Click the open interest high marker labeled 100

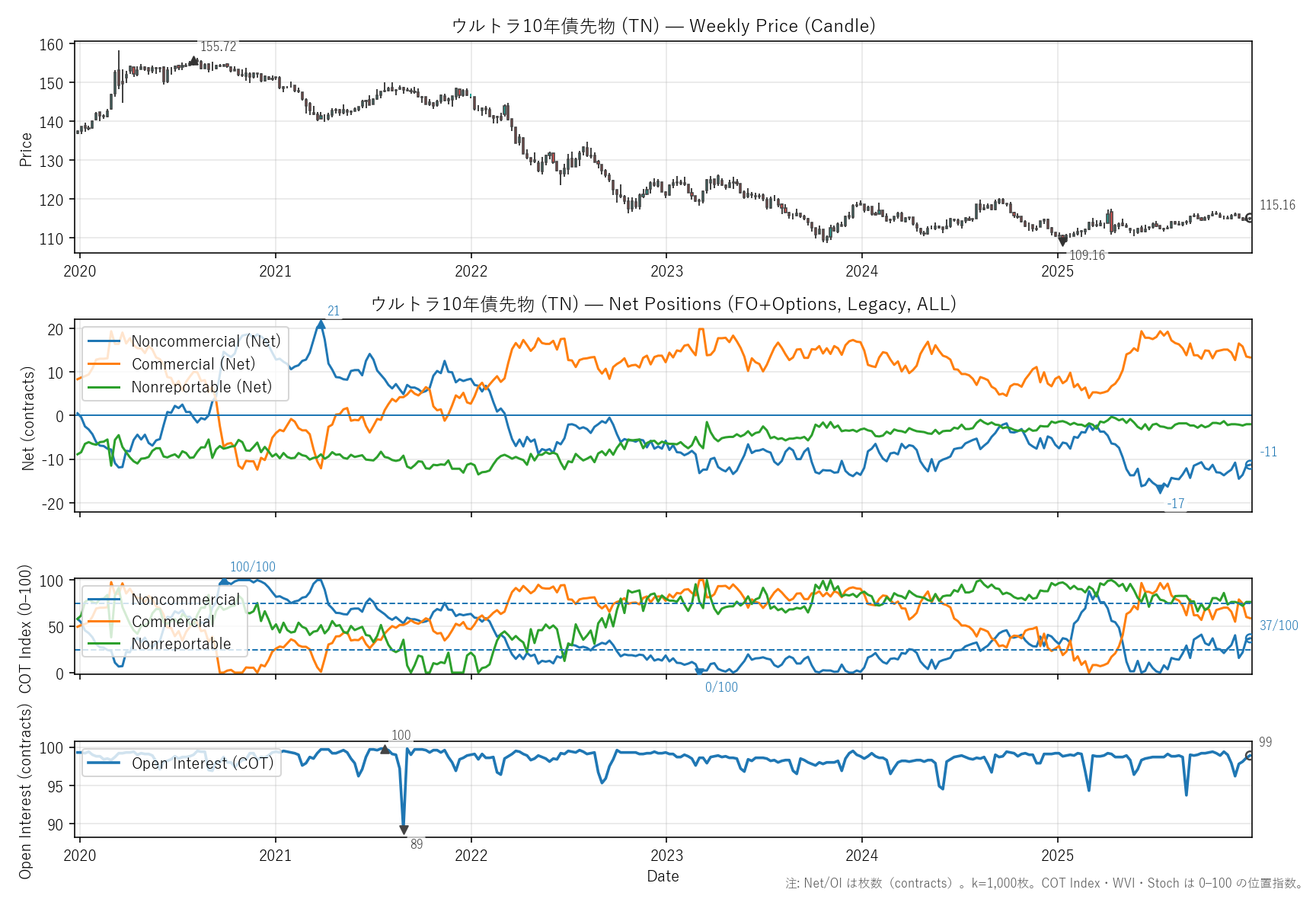pyautogui.click(x=385, y=750)
